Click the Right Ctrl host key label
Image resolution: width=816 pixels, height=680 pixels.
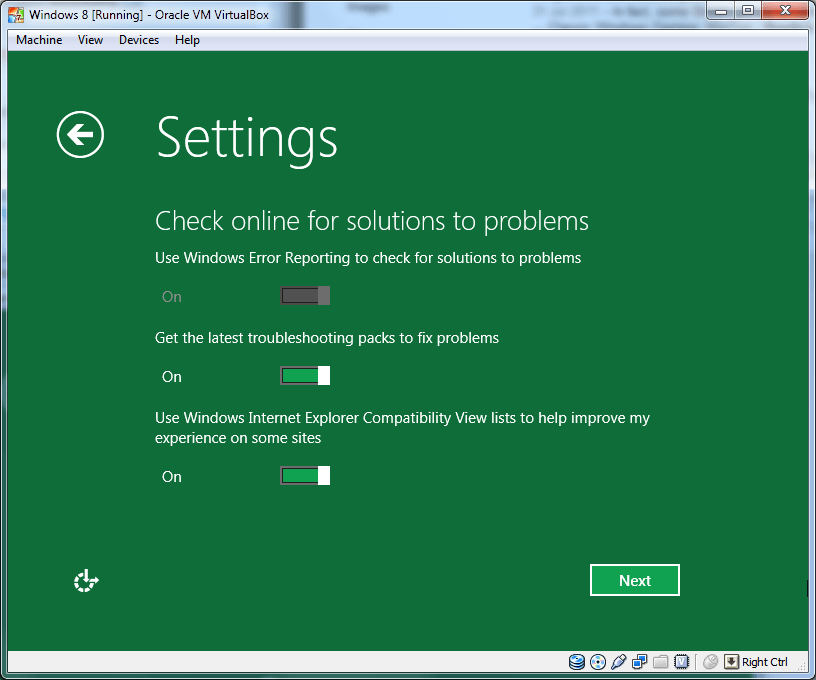[x=764, y=662]
